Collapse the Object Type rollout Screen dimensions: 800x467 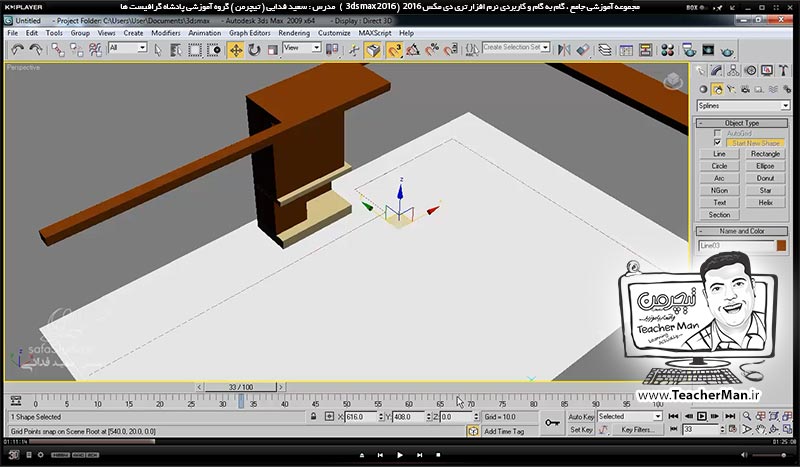click(742, 123)
